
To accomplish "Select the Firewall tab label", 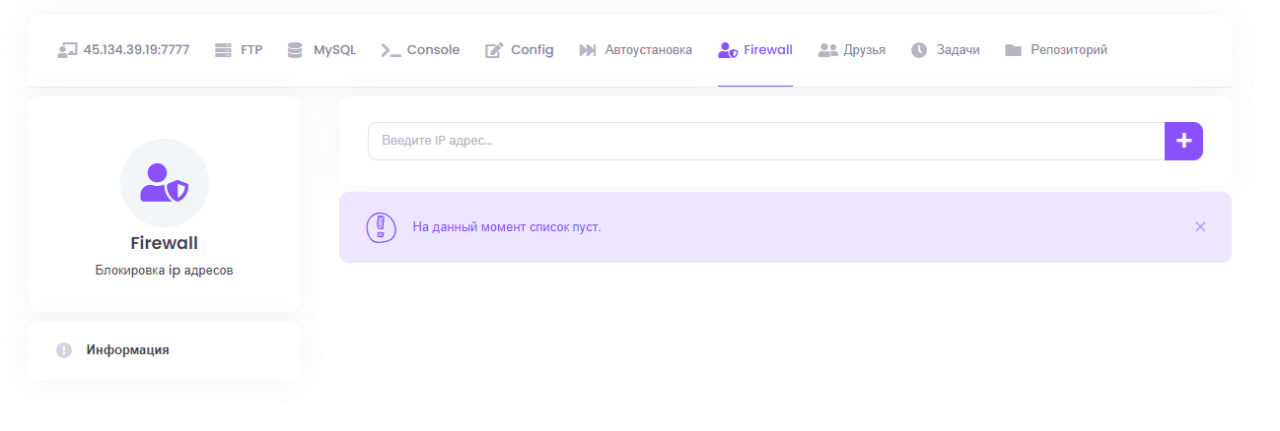I will 768,50.
